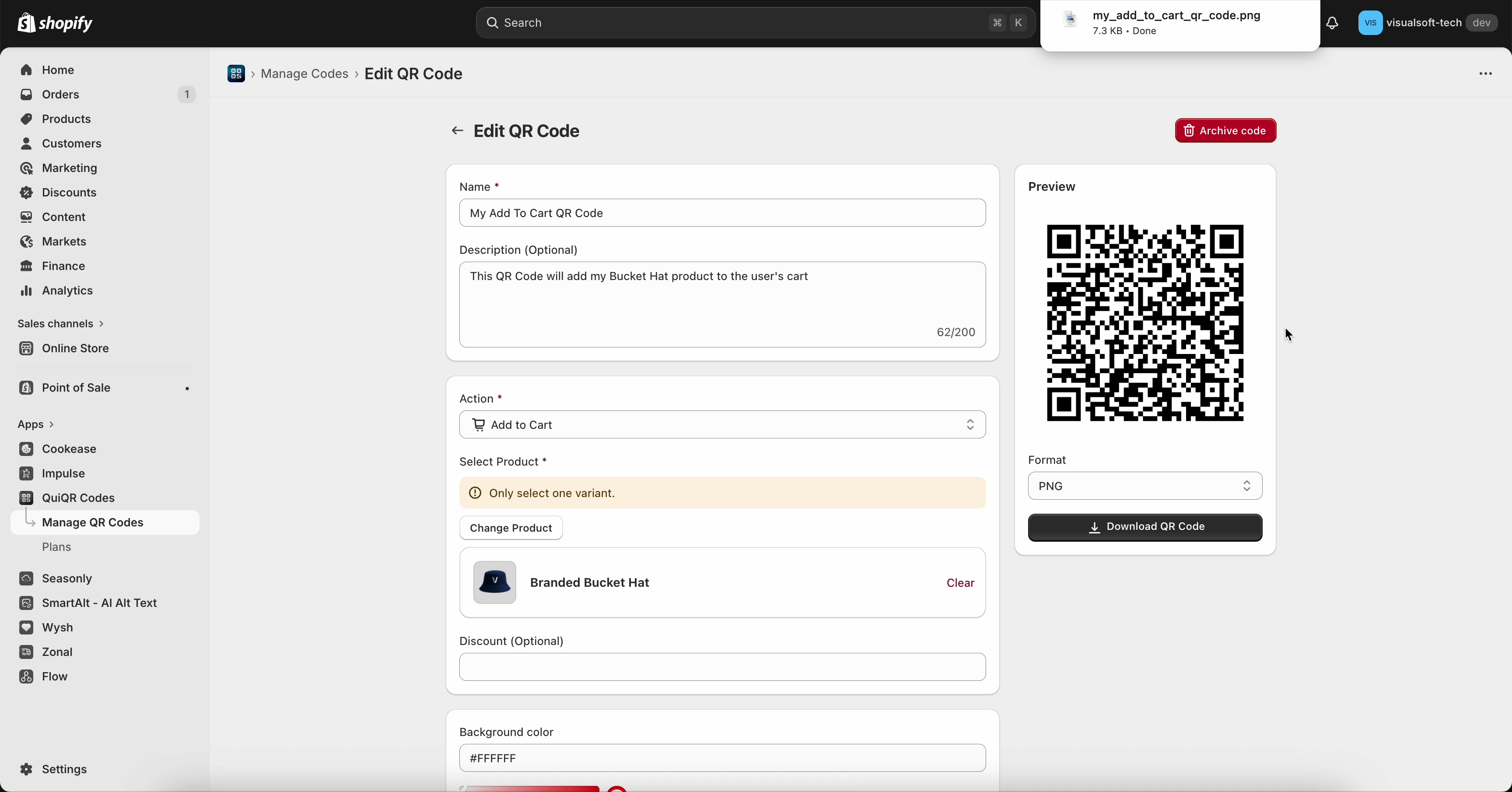Screen dimensions: 1512x792
Task: Open the Analytics section
Action: click(66, 290)
